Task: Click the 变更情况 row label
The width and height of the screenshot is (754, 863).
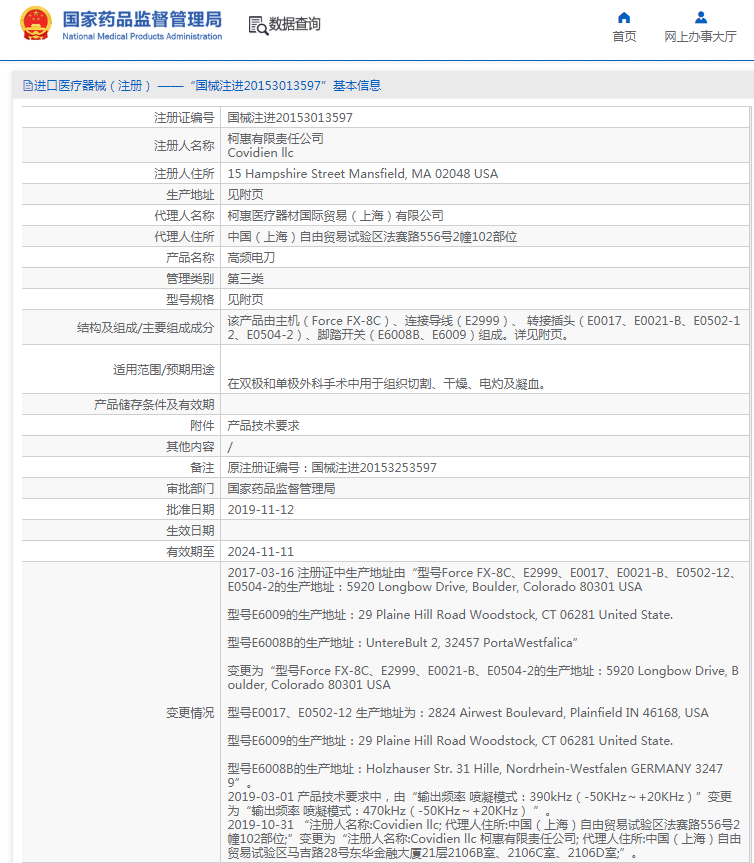Action: click(189, 712)
